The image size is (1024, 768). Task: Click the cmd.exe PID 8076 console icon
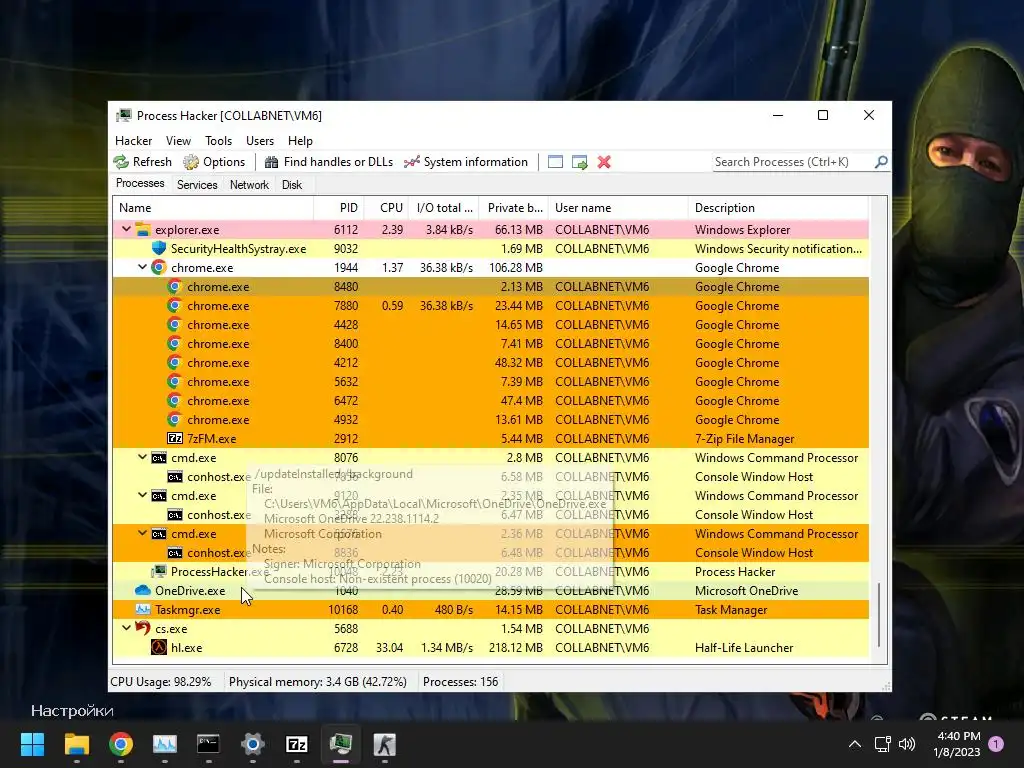(x=159, y=458)
